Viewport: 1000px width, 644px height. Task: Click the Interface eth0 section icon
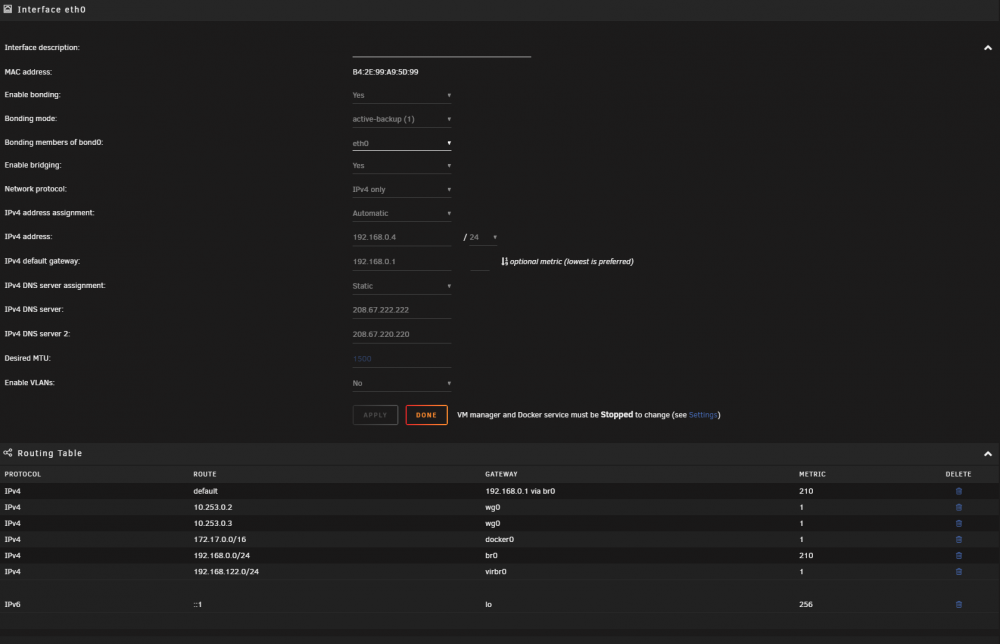click(x=8, y=9)
